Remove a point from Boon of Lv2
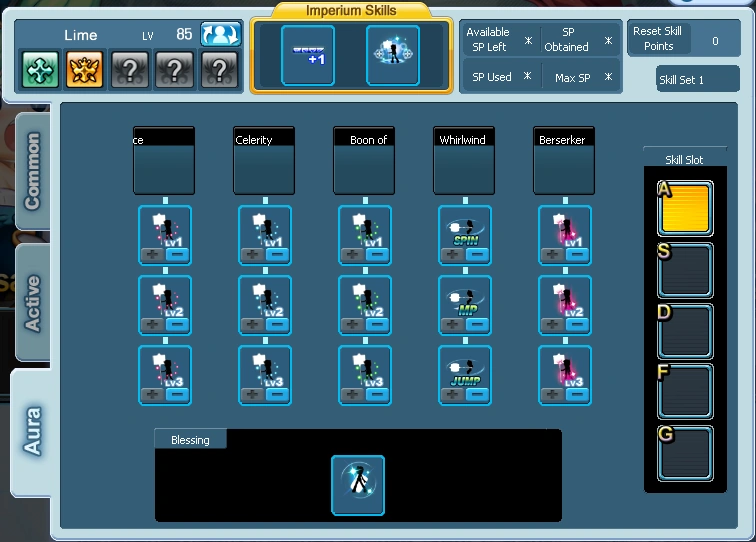The height and width of the screenshot is (542, 756). coord(378,325)
